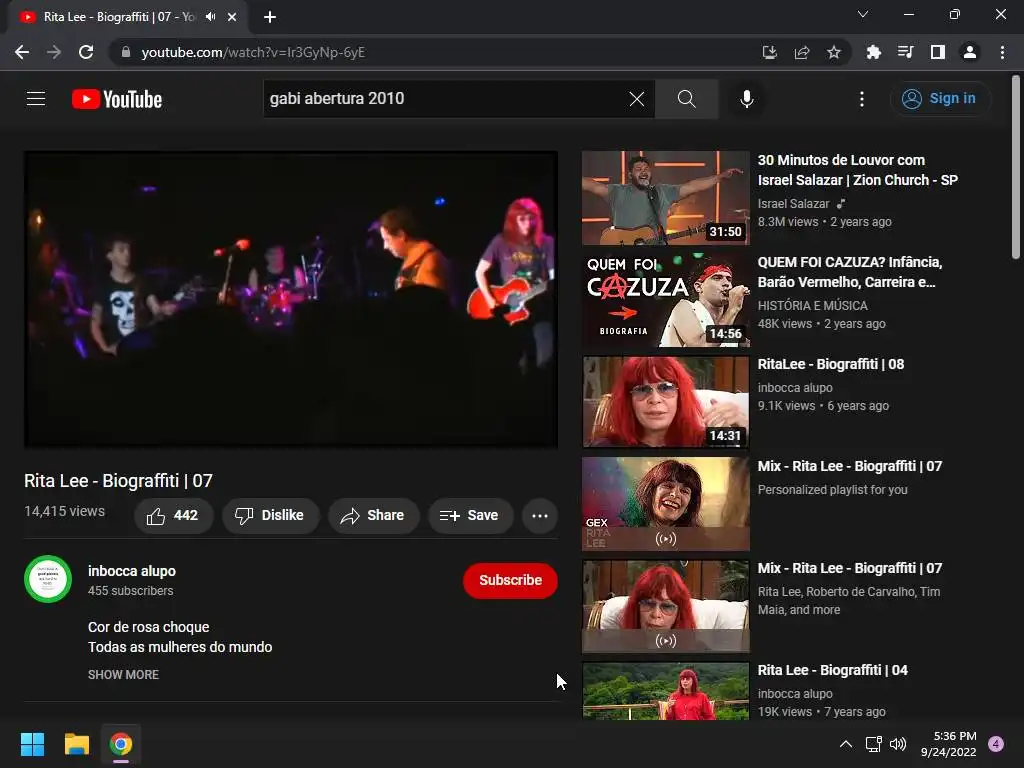Open media control icon in Chrome toolbar
This screenshot has height=768, width=1024.
(905, 52)
